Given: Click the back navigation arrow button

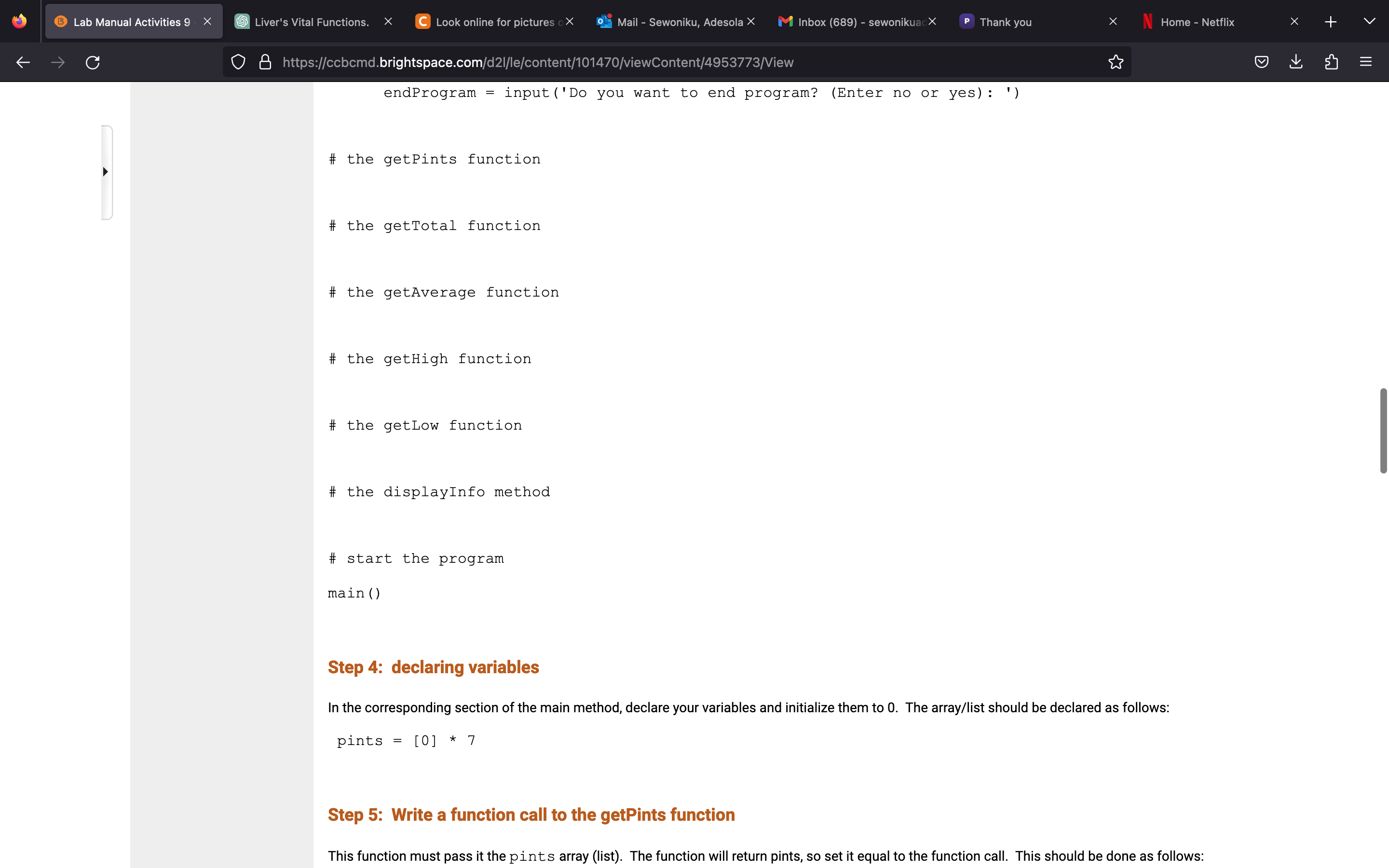Looking at the screenshot, I should point(22,62).
